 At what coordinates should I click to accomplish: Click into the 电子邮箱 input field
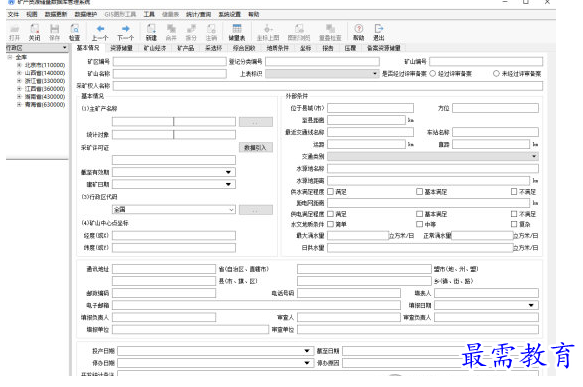click(256, 305)
